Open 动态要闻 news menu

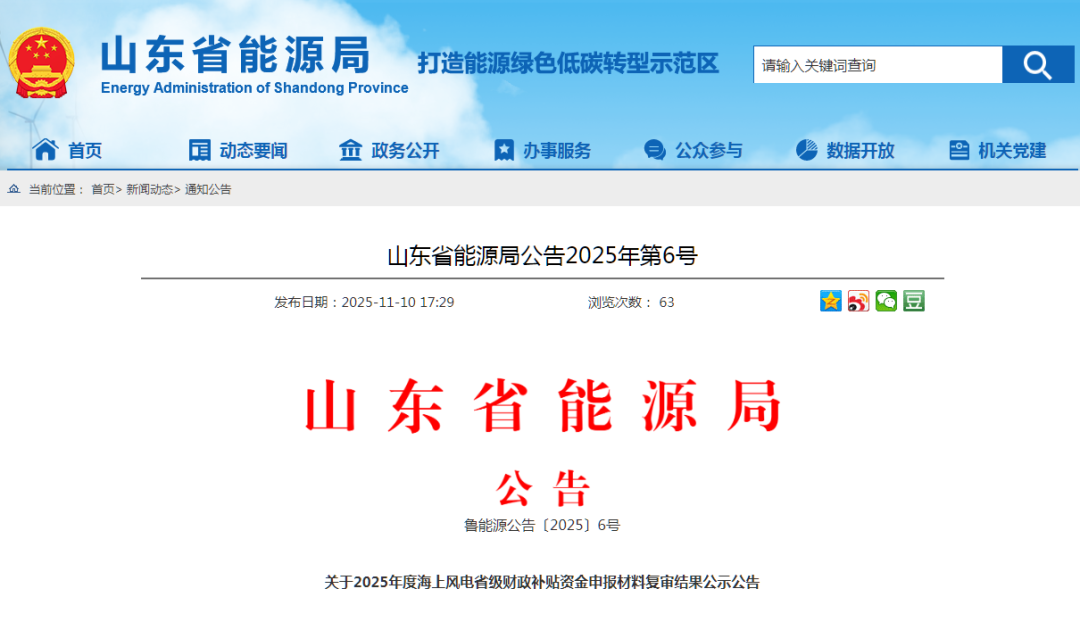pyautogui.click(x=238, y=151)
